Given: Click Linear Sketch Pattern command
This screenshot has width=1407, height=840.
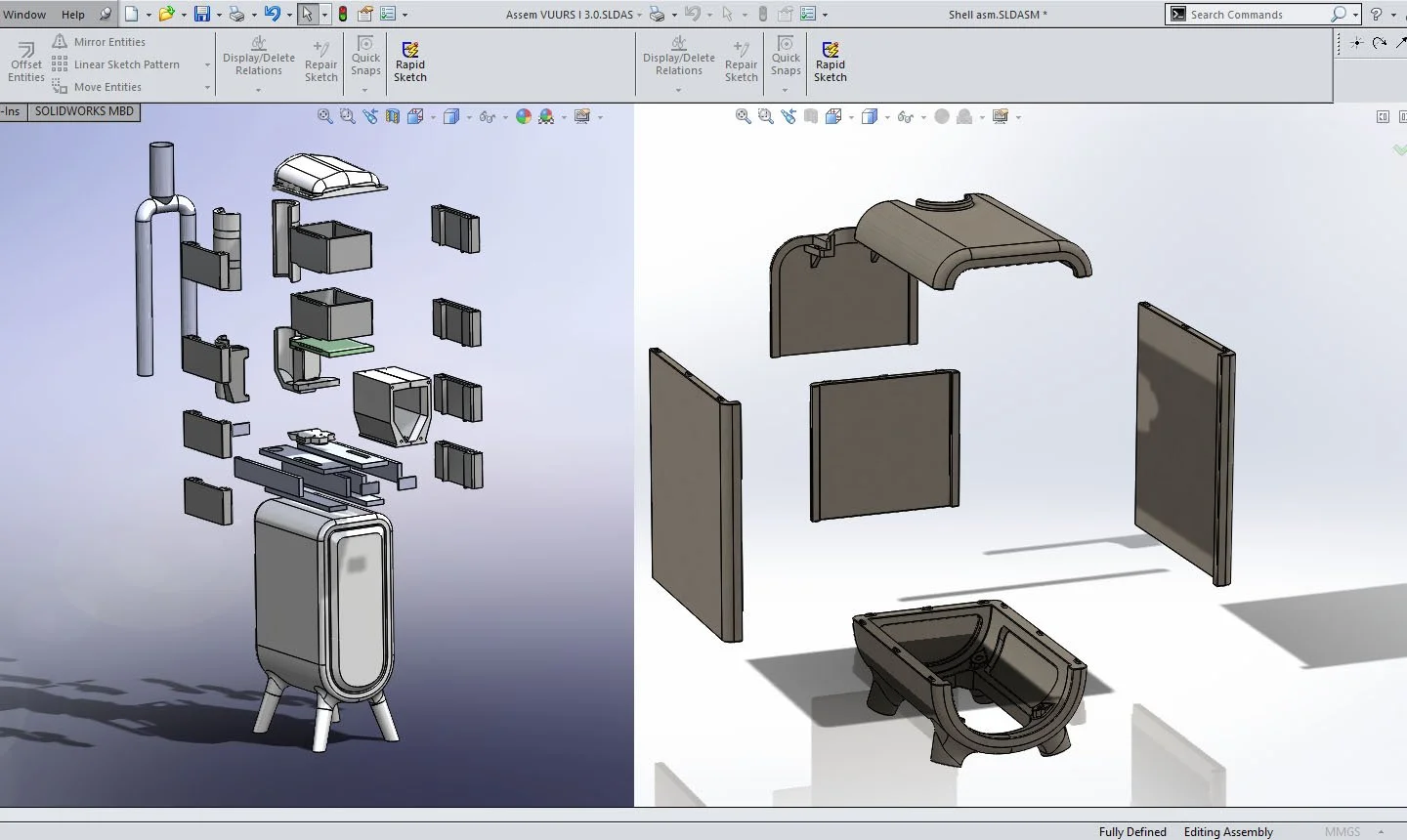Looking at the screenshot, I should [x=116, y=64].
